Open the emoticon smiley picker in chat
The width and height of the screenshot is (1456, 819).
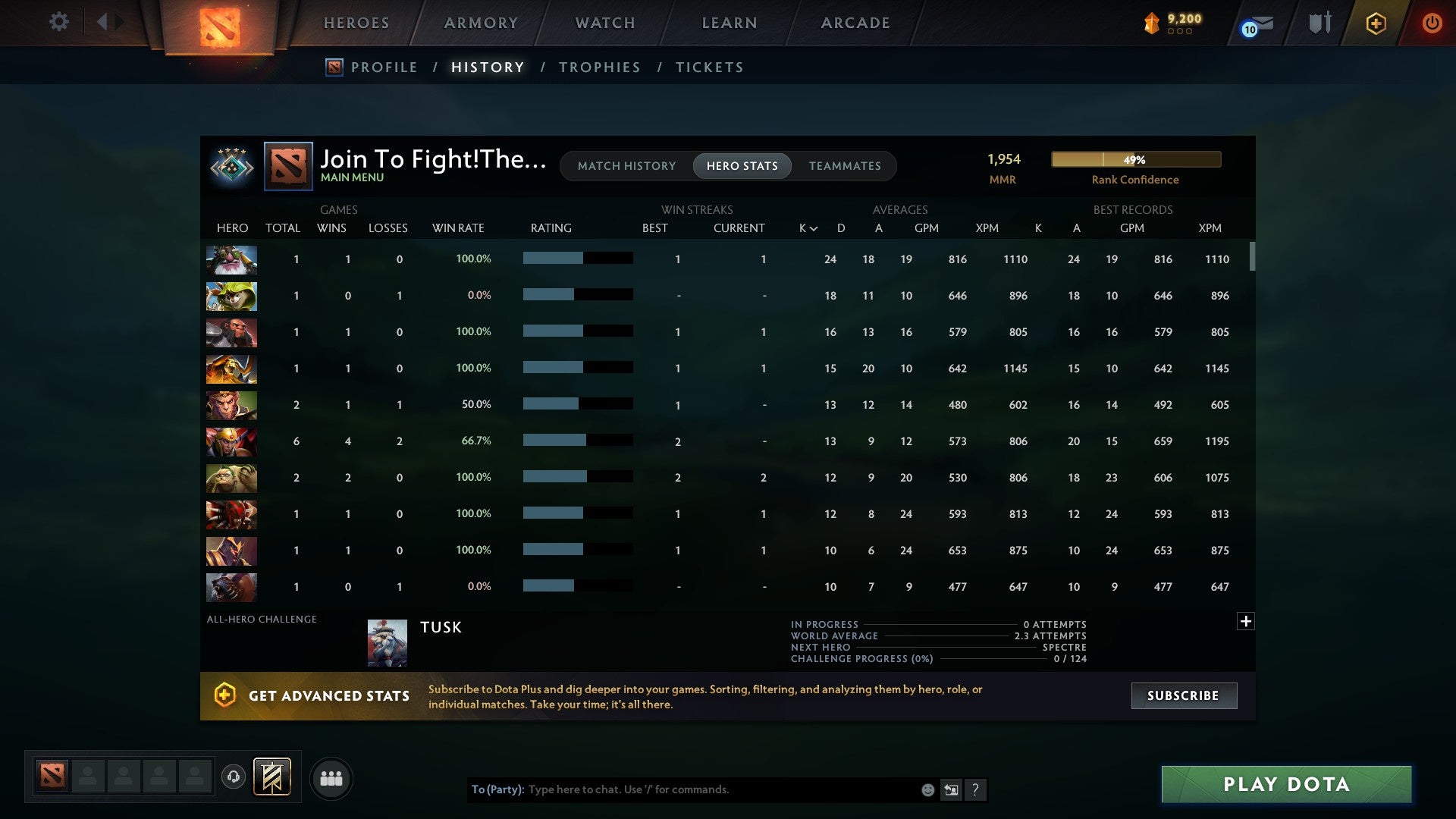click(x=927, y=790)
